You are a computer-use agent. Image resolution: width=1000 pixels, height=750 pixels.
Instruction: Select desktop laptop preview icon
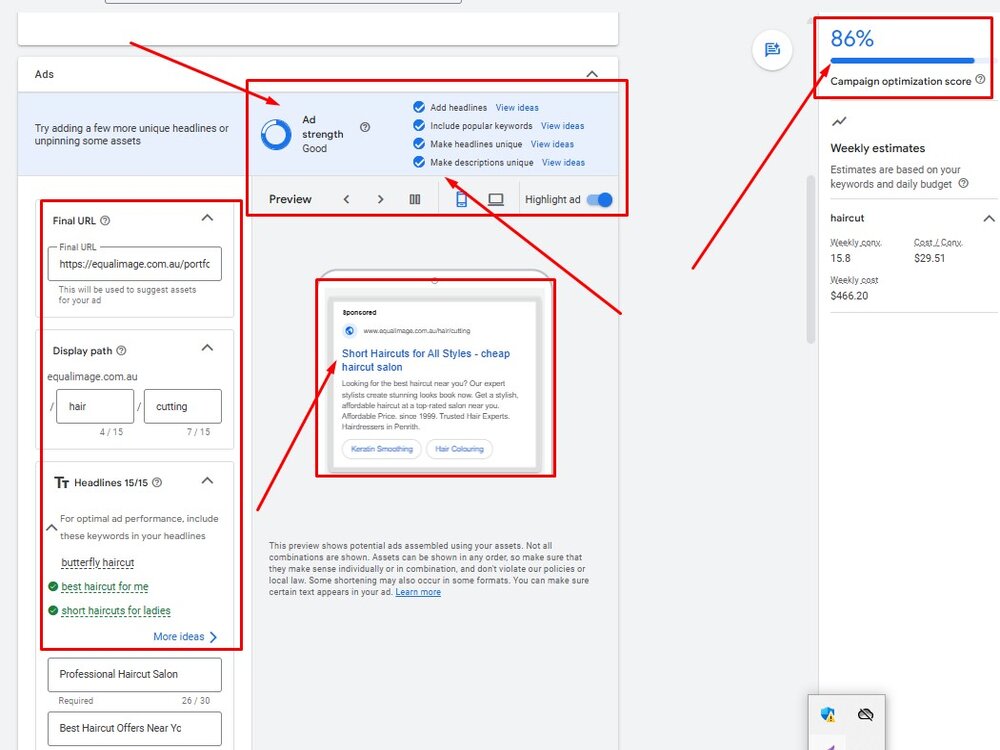pyautogui.click(x=496, y=200)
